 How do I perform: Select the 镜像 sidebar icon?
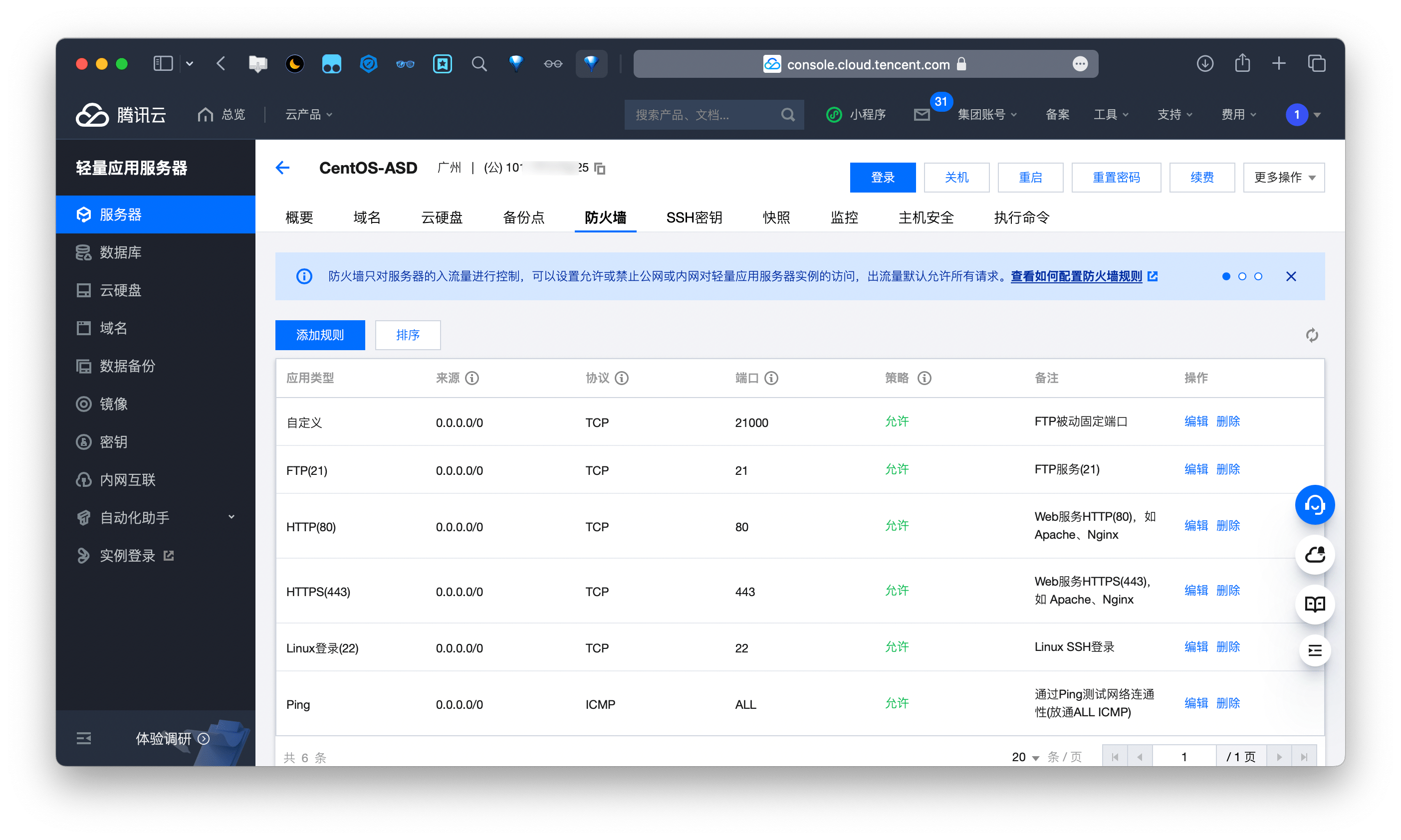83,404
